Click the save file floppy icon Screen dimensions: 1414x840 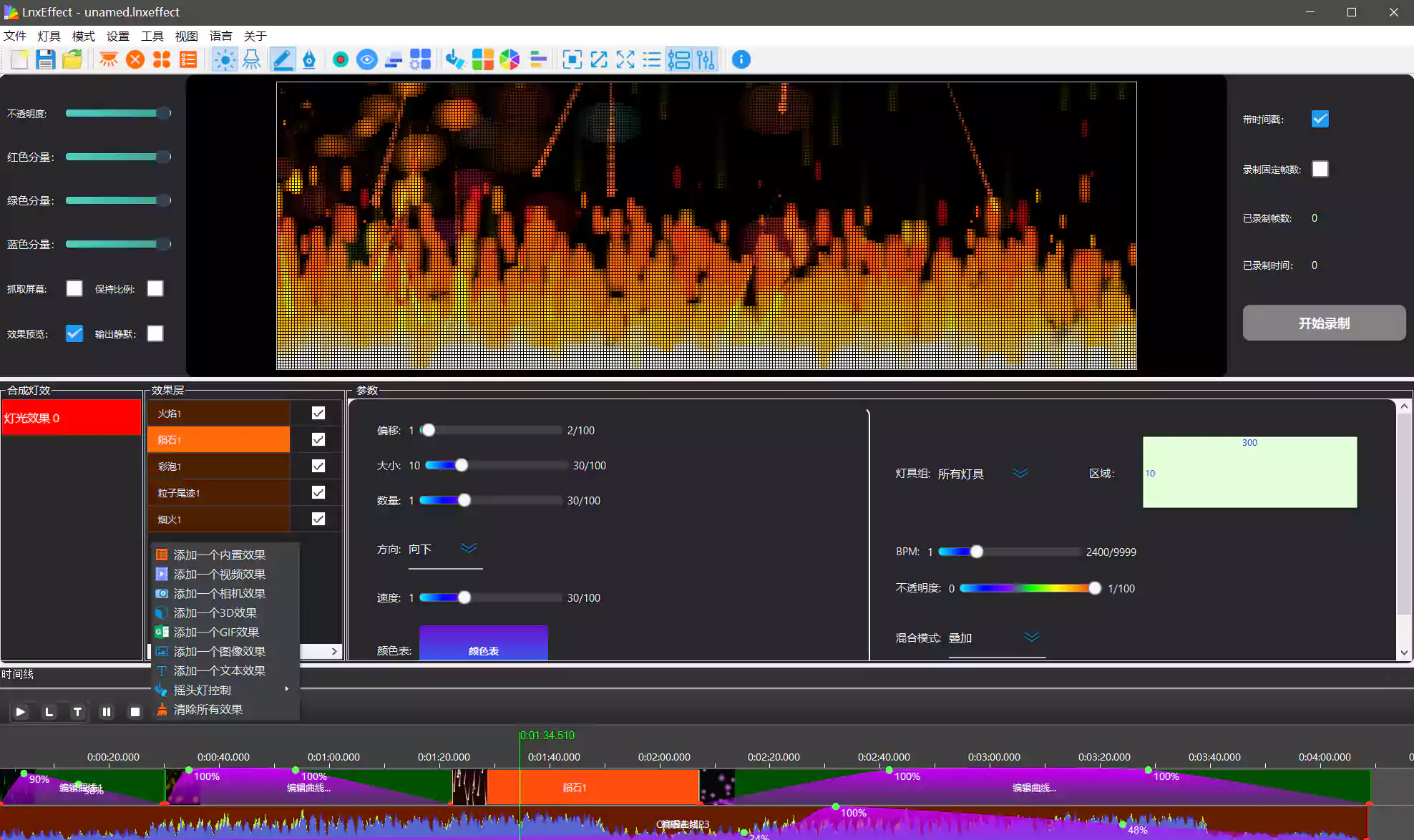(x=46, y=59)
